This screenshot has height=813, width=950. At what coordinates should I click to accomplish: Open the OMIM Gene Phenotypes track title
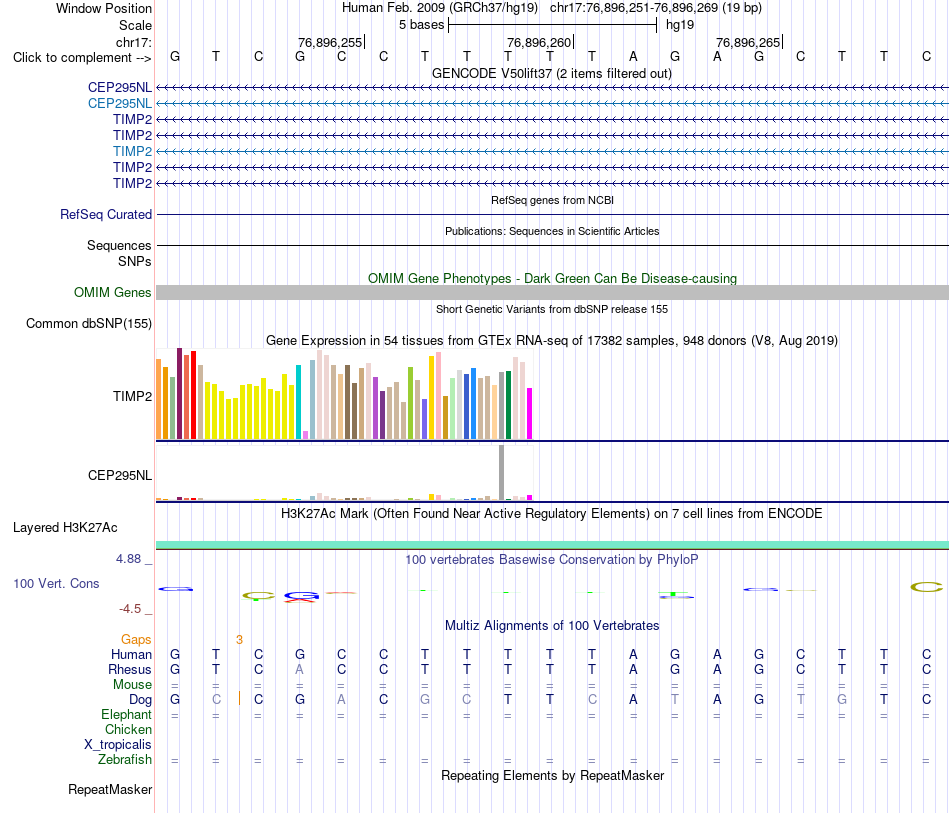[552, 278]
